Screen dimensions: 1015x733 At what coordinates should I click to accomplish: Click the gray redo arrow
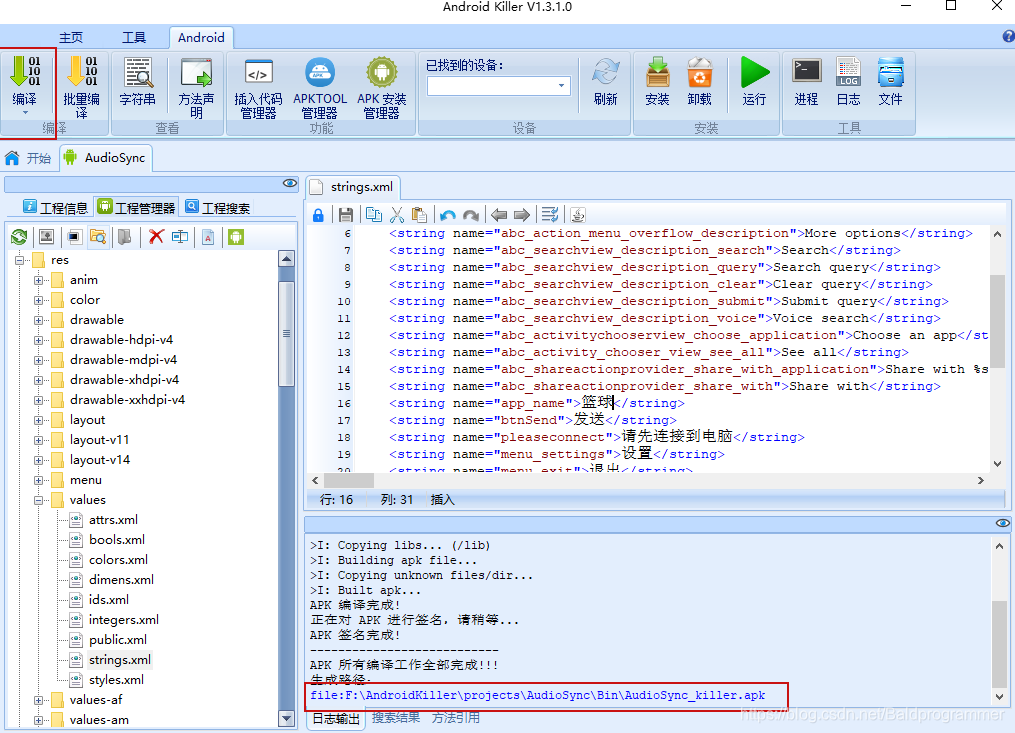pyautogui.click(x=471, y=215)
